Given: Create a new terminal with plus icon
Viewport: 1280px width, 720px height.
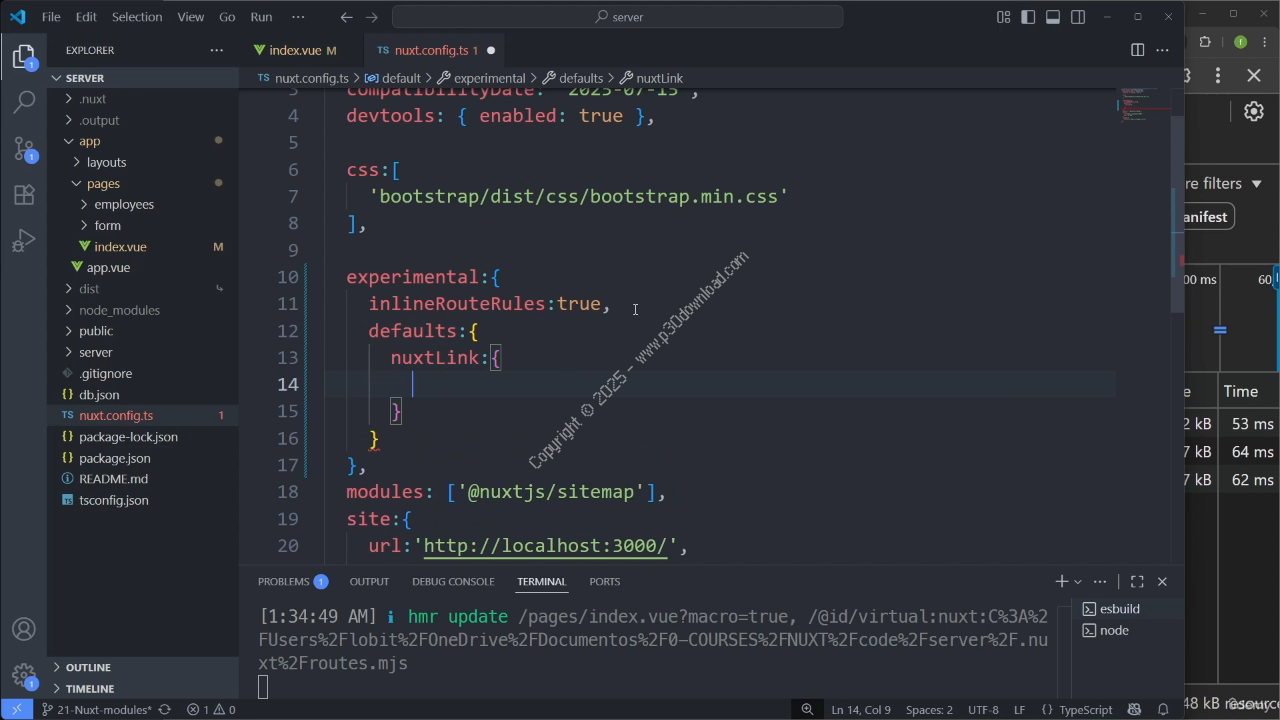Looking at the screenshot, I should pyautogui.click(x=1061, y=581).
